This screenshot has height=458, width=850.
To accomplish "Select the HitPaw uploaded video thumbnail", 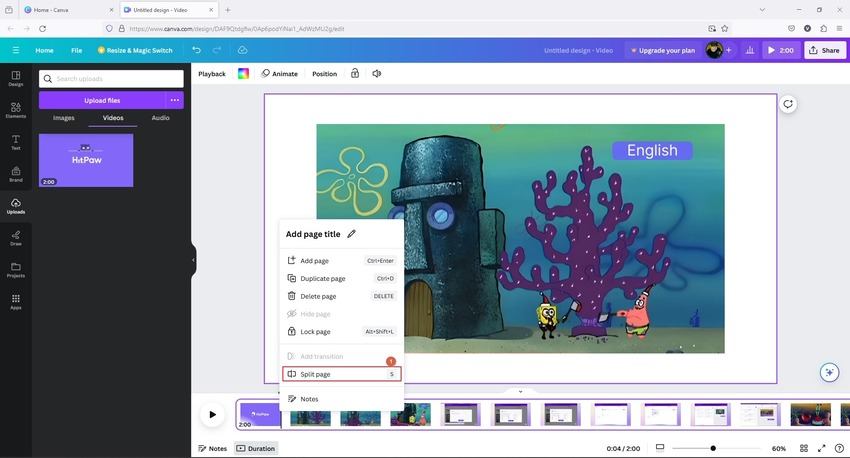I will coord(86,160).
